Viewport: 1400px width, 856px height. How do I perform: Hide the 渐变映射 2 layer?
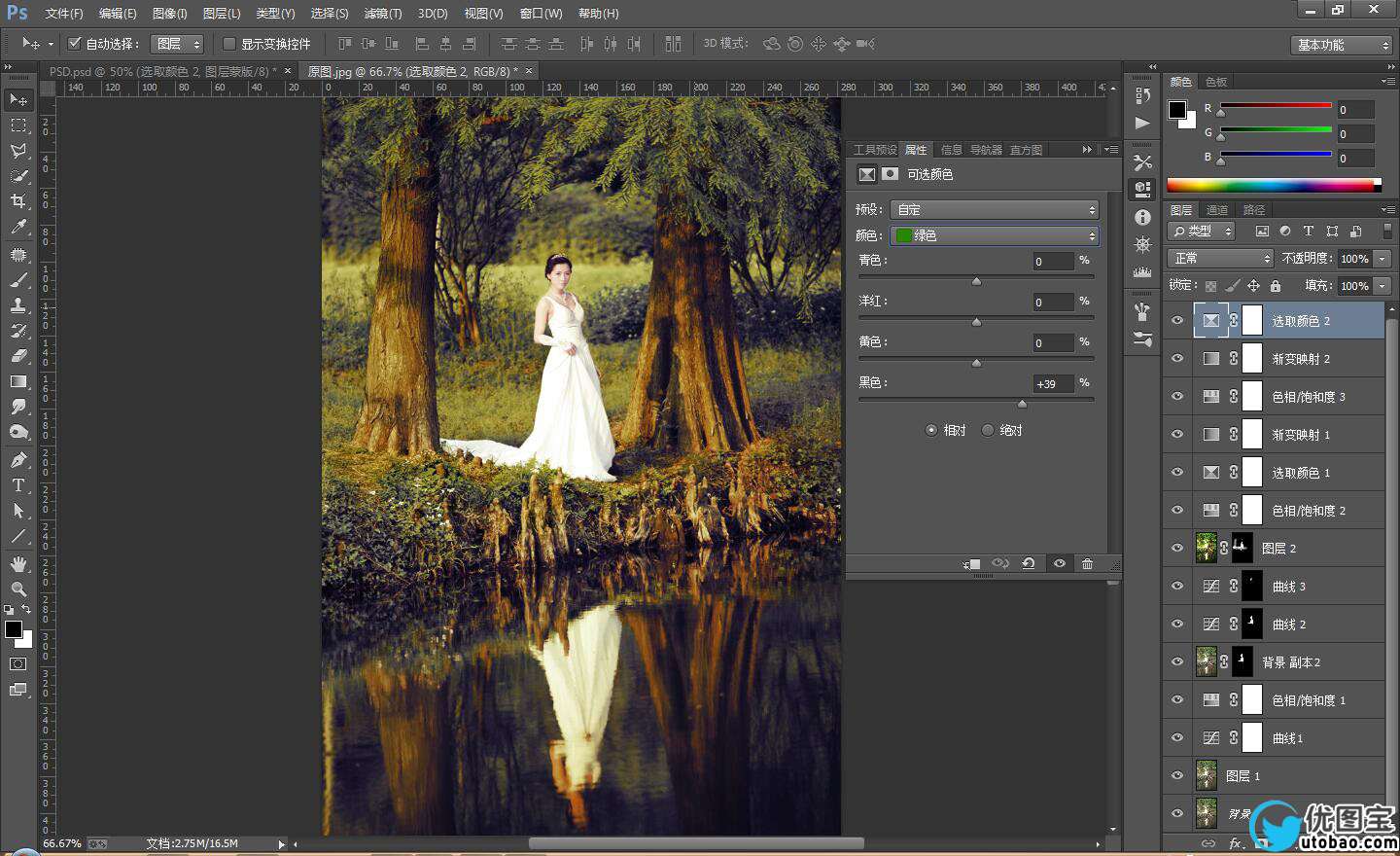point(1177,358)
